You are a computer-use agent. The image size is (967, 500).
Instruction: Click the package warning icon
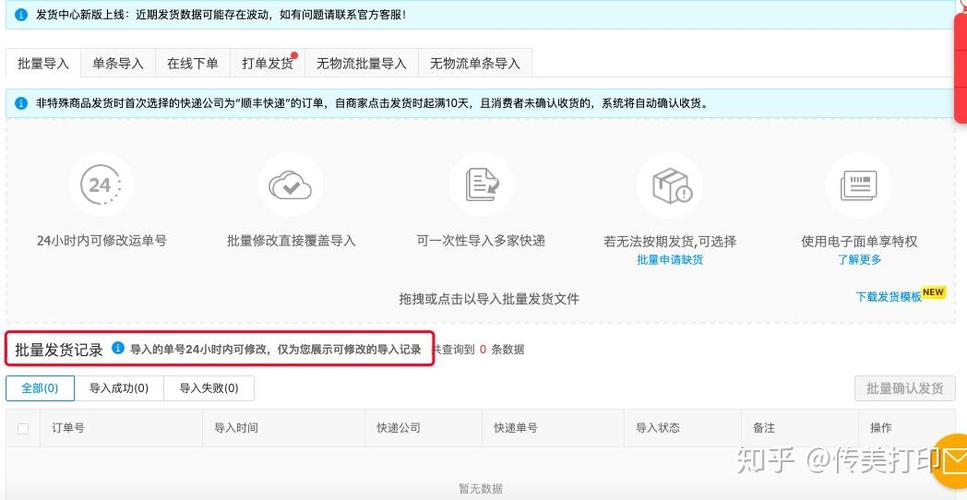click(x=670, y=185)
